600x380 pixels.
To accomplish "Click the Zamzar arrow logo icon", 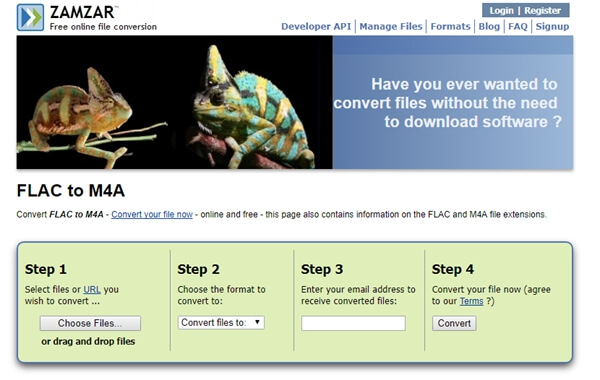I will pos(30,17).
